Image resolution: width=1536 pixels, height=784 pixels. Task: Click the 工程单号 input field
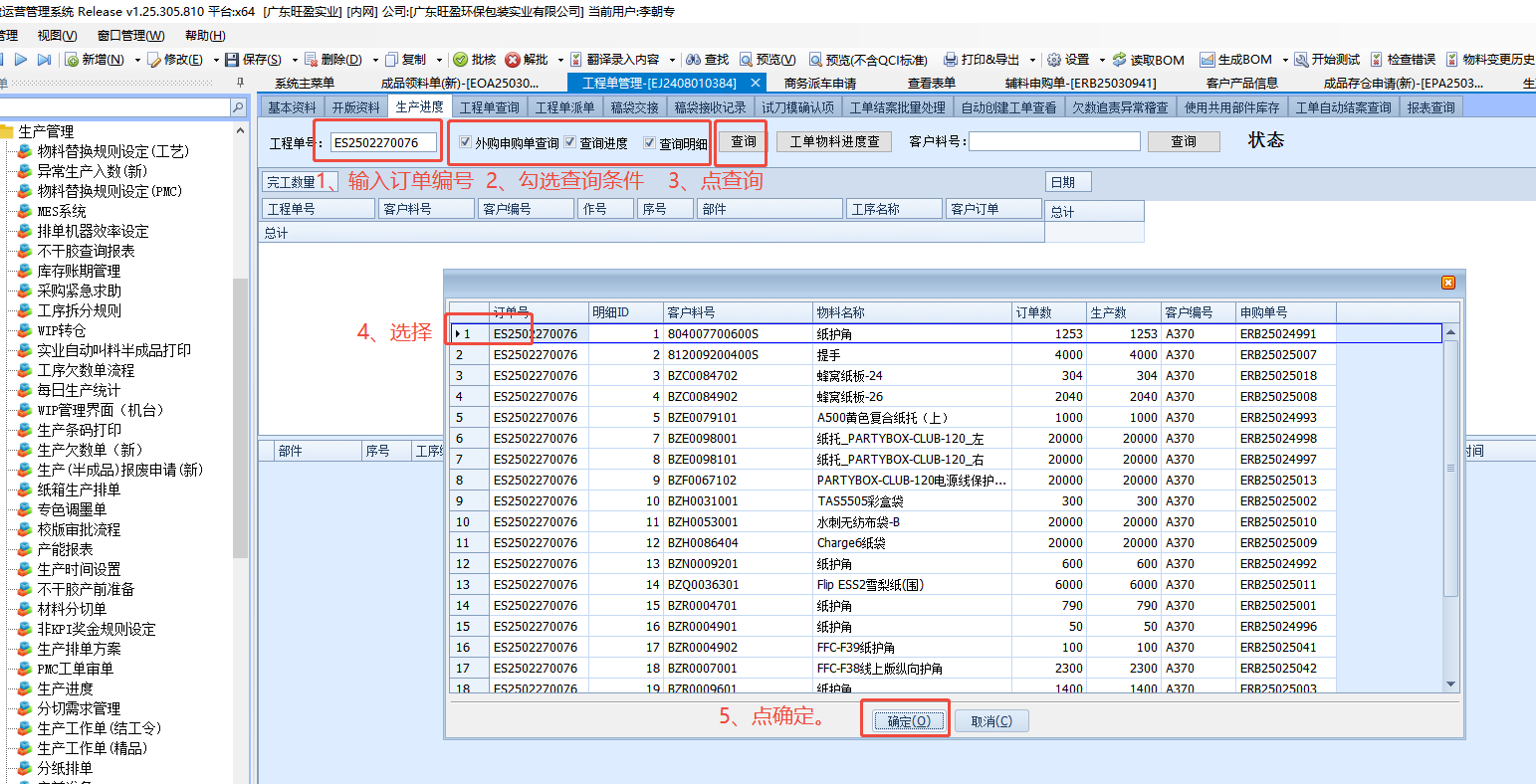point(384,143)
